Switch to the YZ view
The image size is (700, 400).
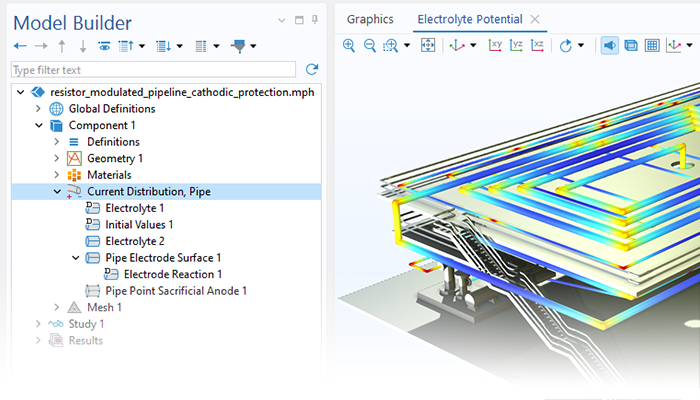coord(516,45)
